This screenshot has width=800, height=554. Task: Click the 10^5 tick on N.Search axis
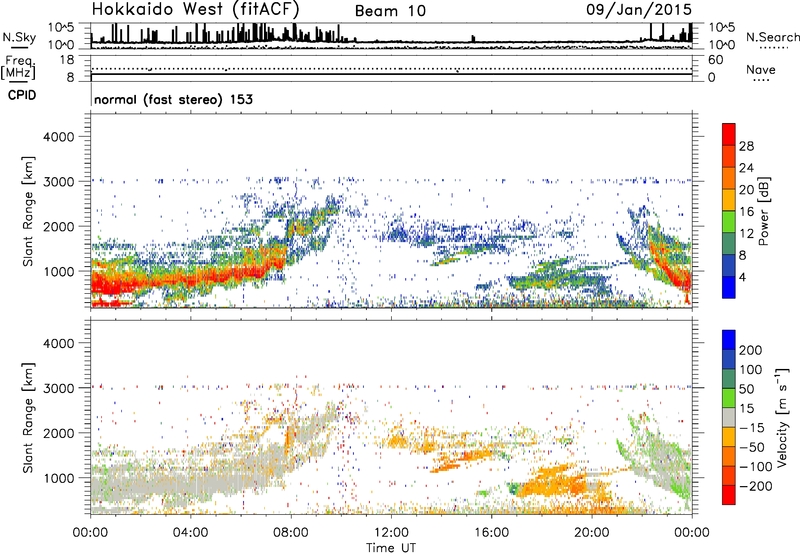click(x=722, y=27)
